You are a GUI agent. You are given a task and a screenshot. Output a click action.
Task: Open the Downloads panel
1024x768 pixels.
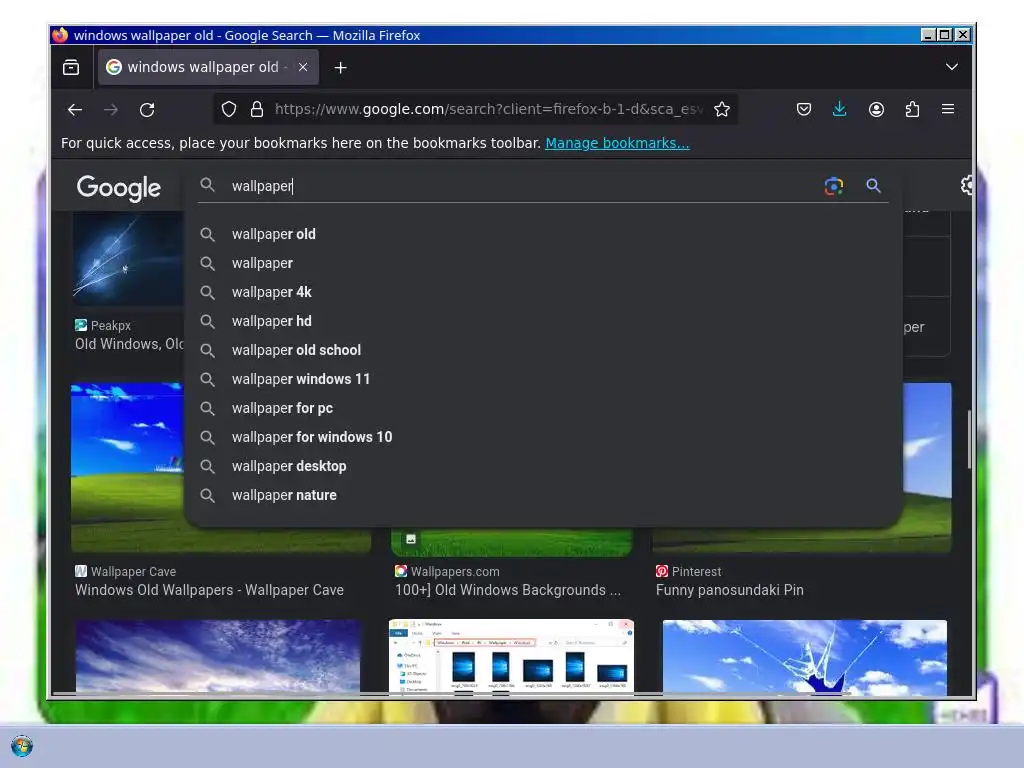[x=840, y=109]
